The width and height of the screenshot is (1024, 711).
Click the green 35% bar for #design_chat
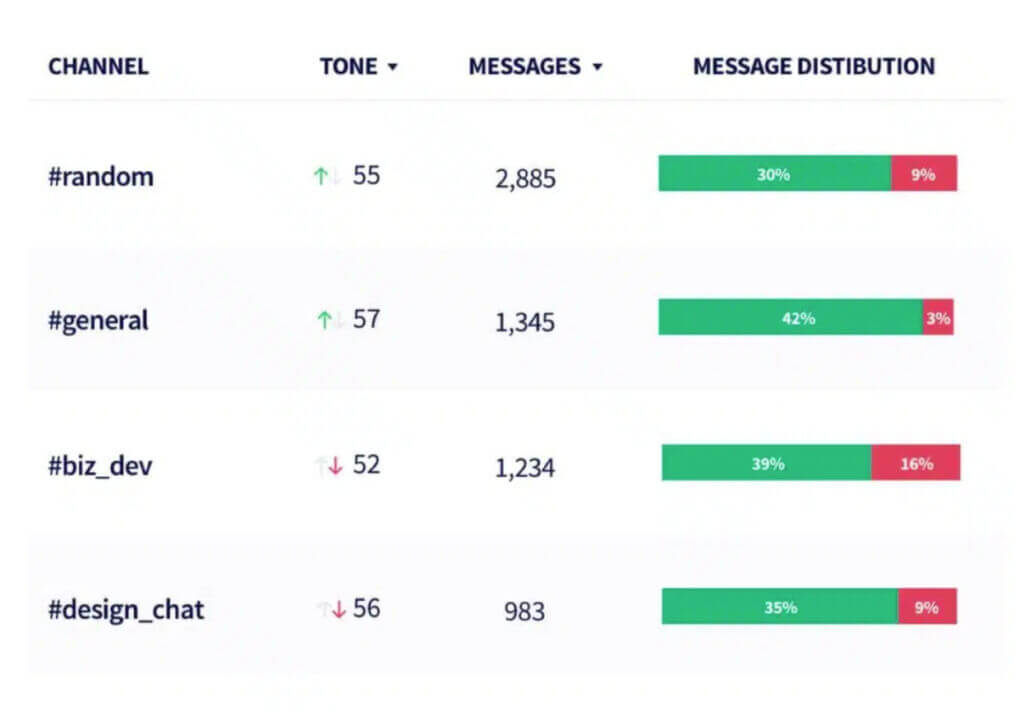click(780, 606)
